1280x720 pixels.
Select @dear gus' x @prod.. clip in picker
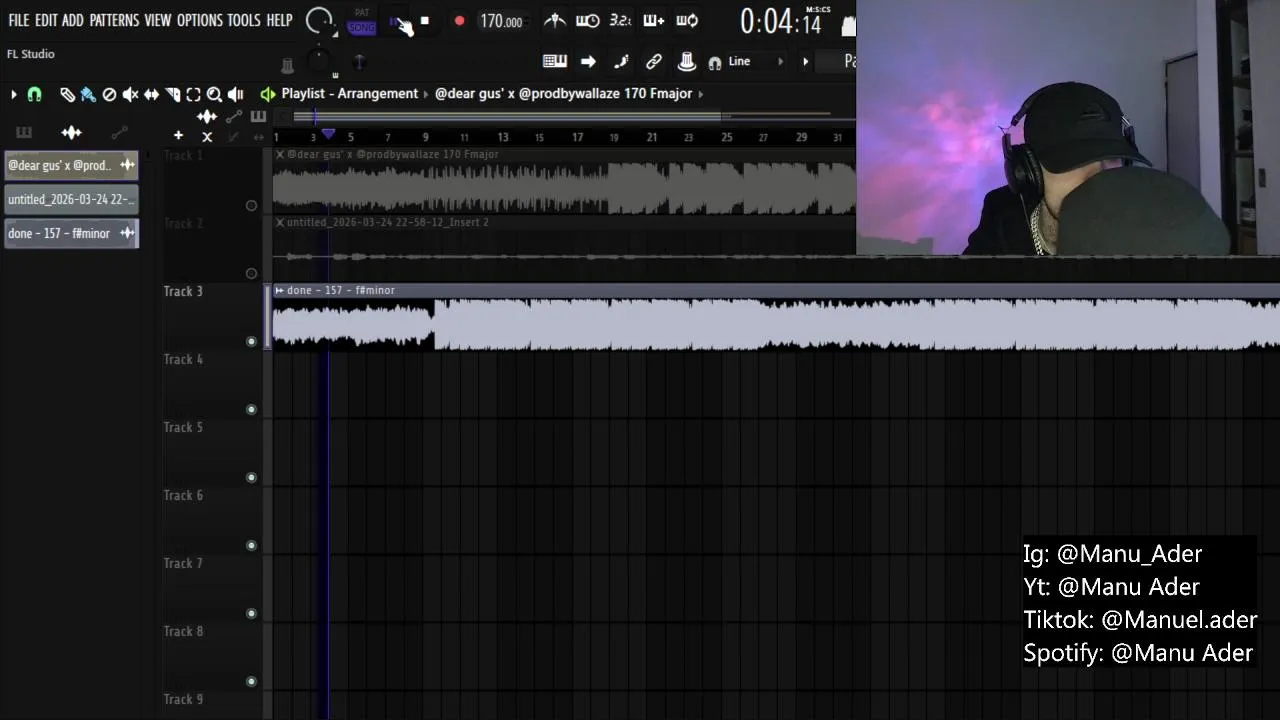(71, 165)
